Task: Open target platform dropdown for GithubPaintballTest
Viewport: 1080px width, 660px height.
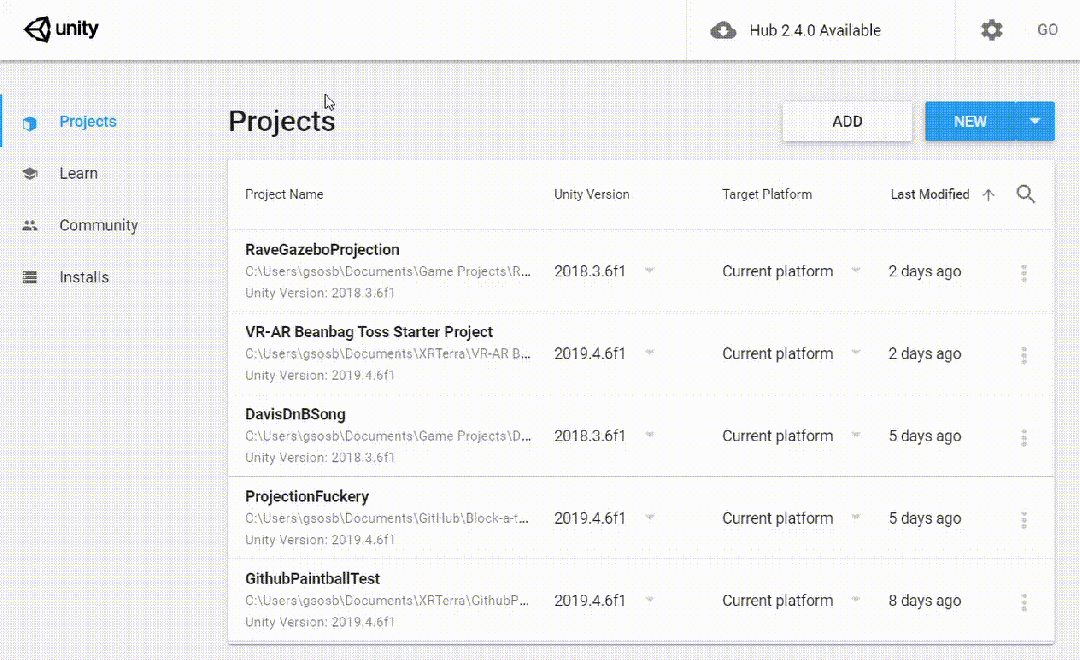Action: pyautogui.click(x=855, y=599)
